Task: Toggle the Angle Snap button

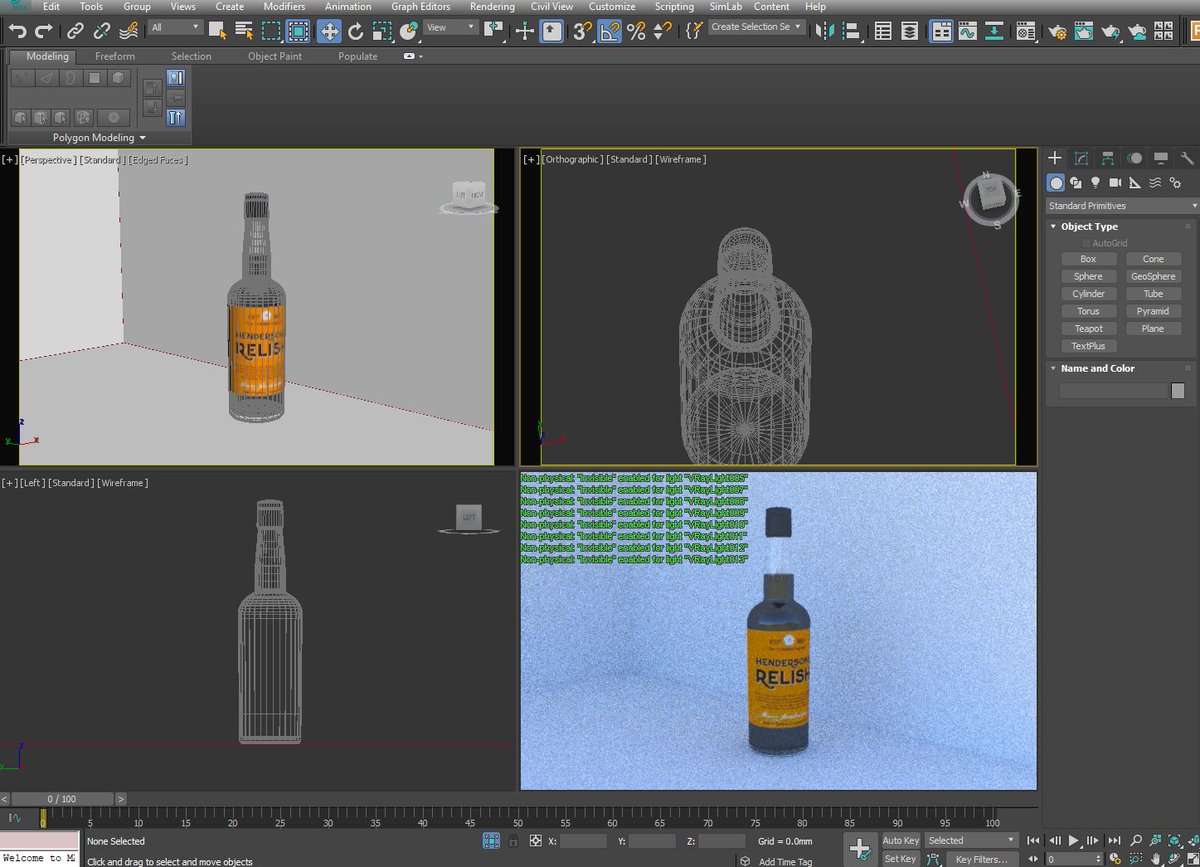Action: pyautogui.click(x=609, y=31)
